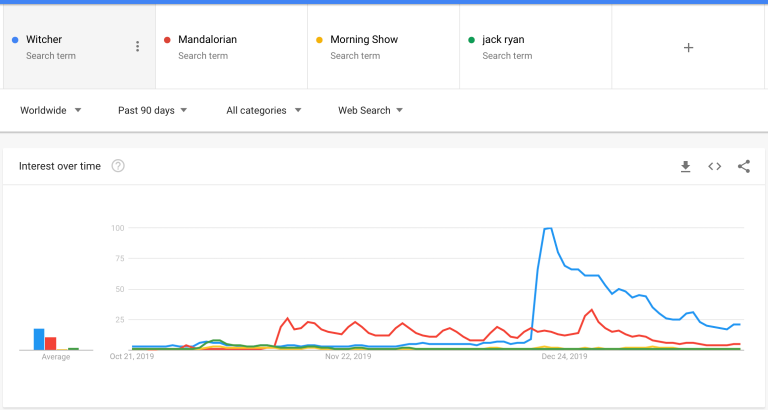
Task: Click the blue Witcher color dot
Action: coord(15,40)
